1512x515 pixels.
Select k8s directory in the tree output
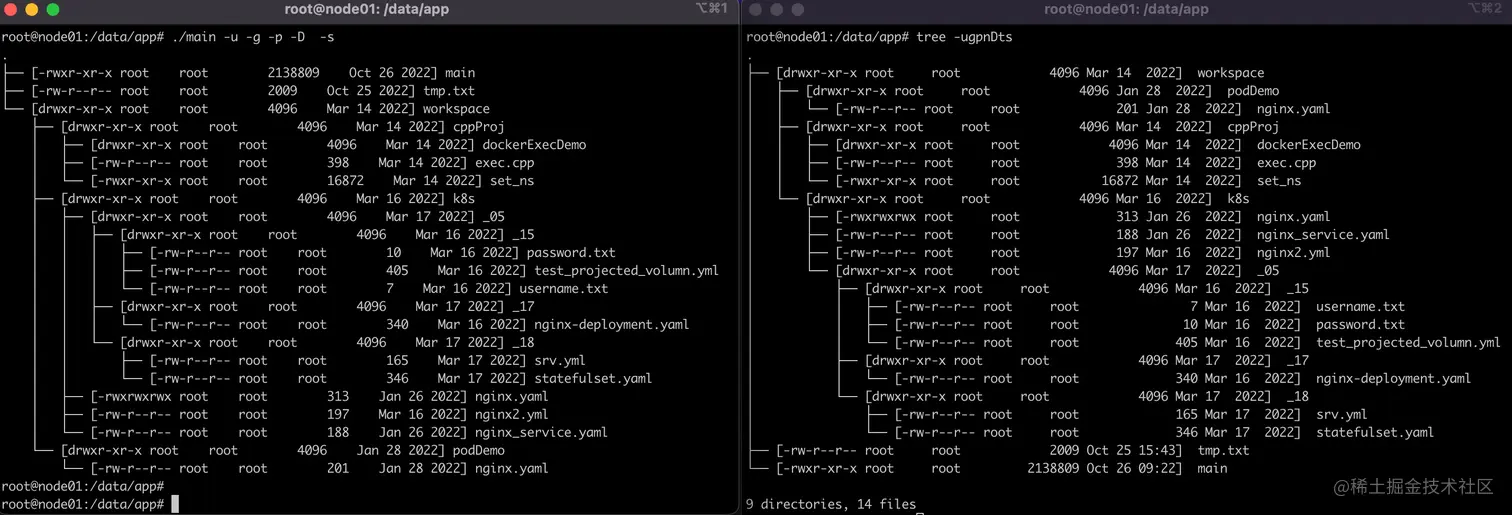click(1238, 199)
